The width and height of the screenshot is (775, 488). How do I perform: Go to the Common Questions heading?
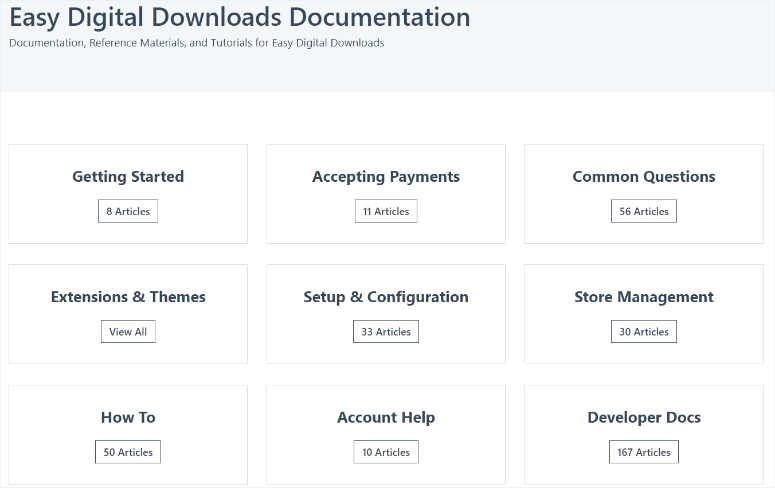tap(644, 177)
